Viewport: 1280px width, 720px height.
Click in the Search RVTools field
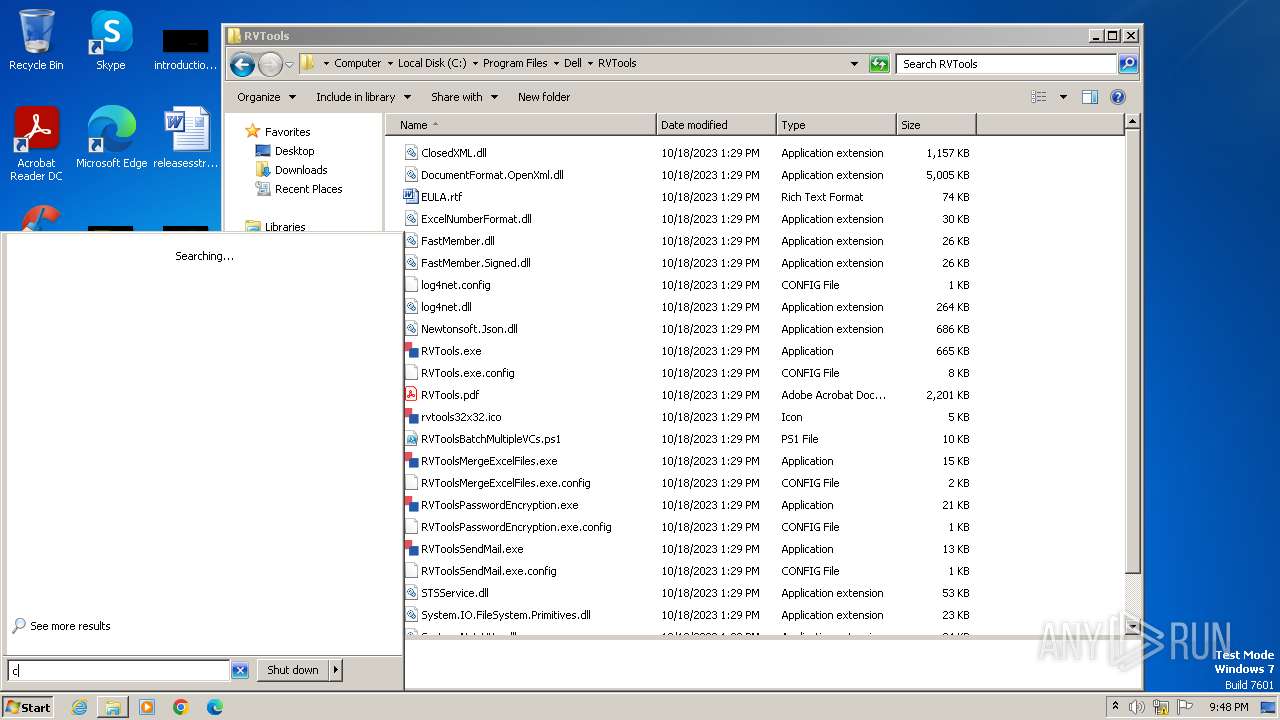point(1007,64)
